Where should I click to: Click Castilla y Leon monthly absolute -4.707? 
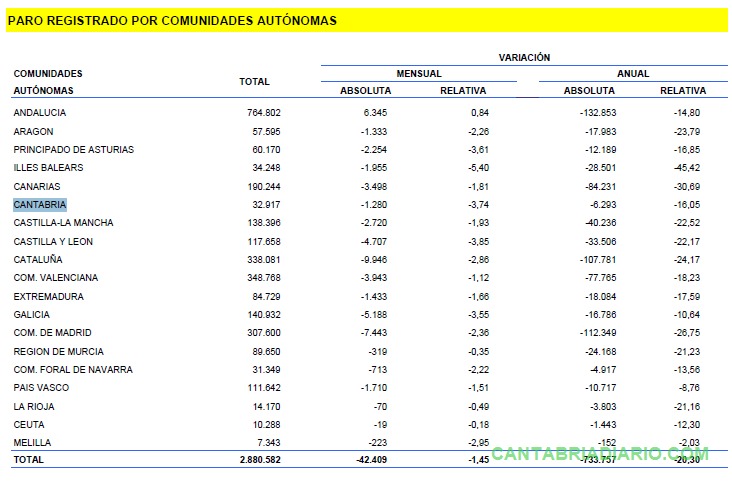[x=374, y=242]
